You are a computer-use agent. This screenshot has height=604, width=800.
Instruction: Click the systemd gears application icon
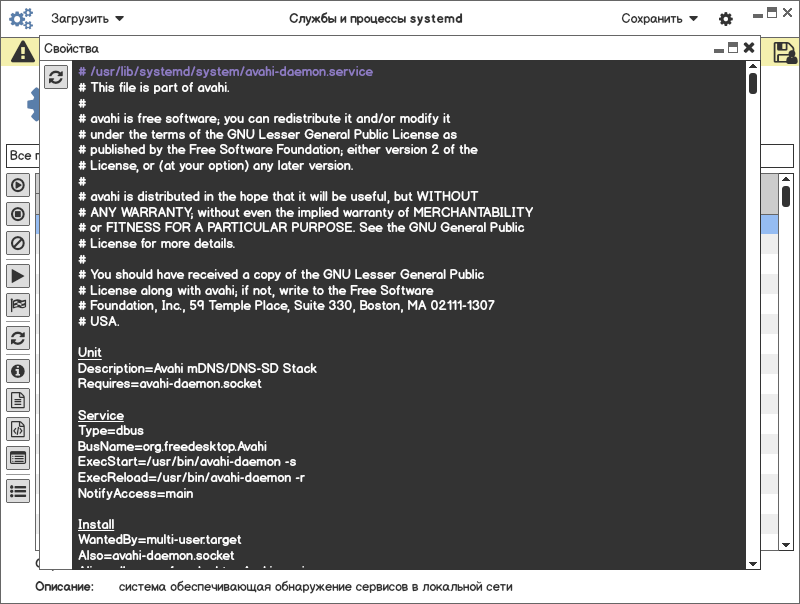21,18
